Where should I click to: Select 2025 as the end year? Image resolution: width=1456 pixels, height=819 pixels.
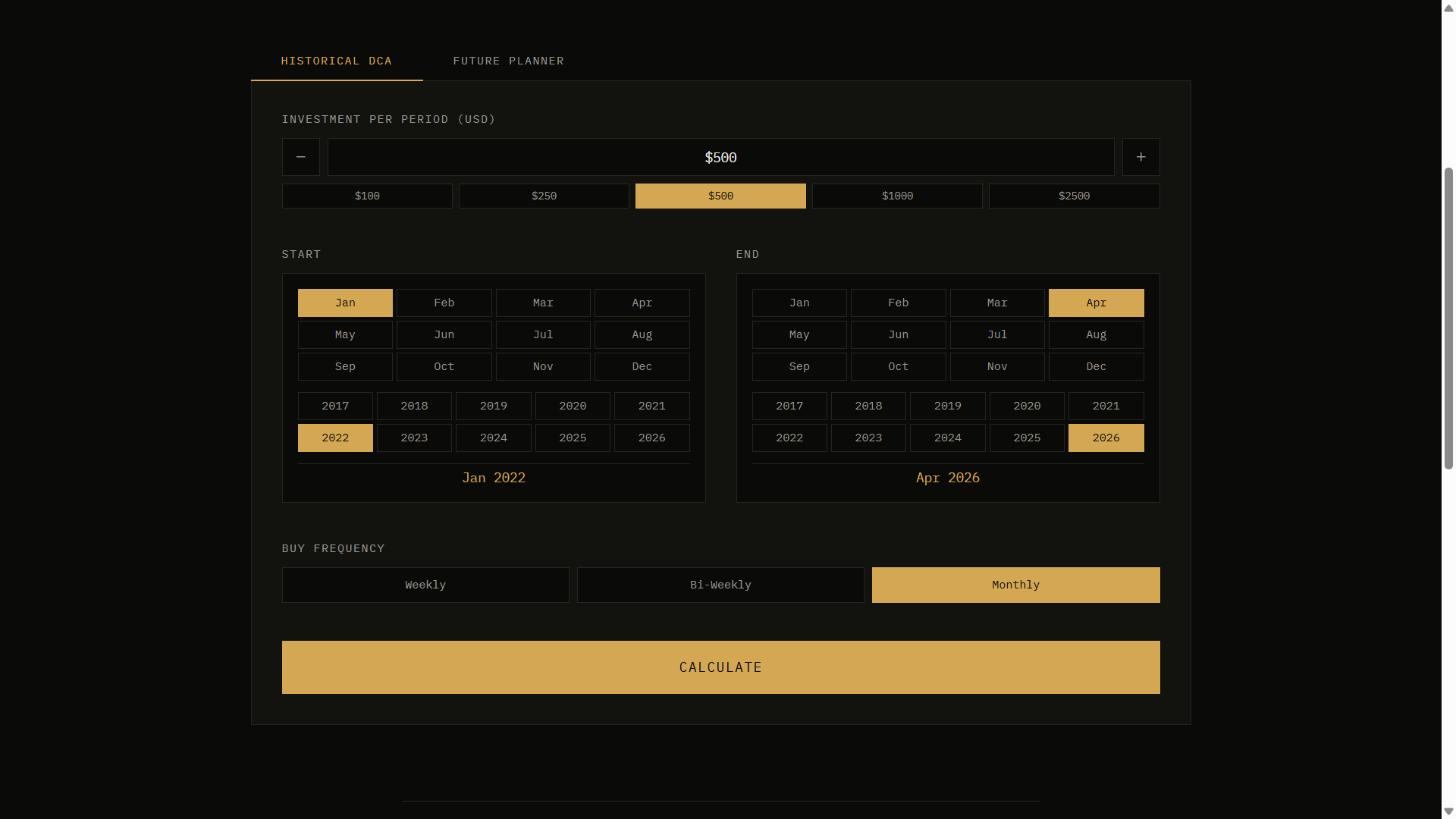(x=1027, y=438)
